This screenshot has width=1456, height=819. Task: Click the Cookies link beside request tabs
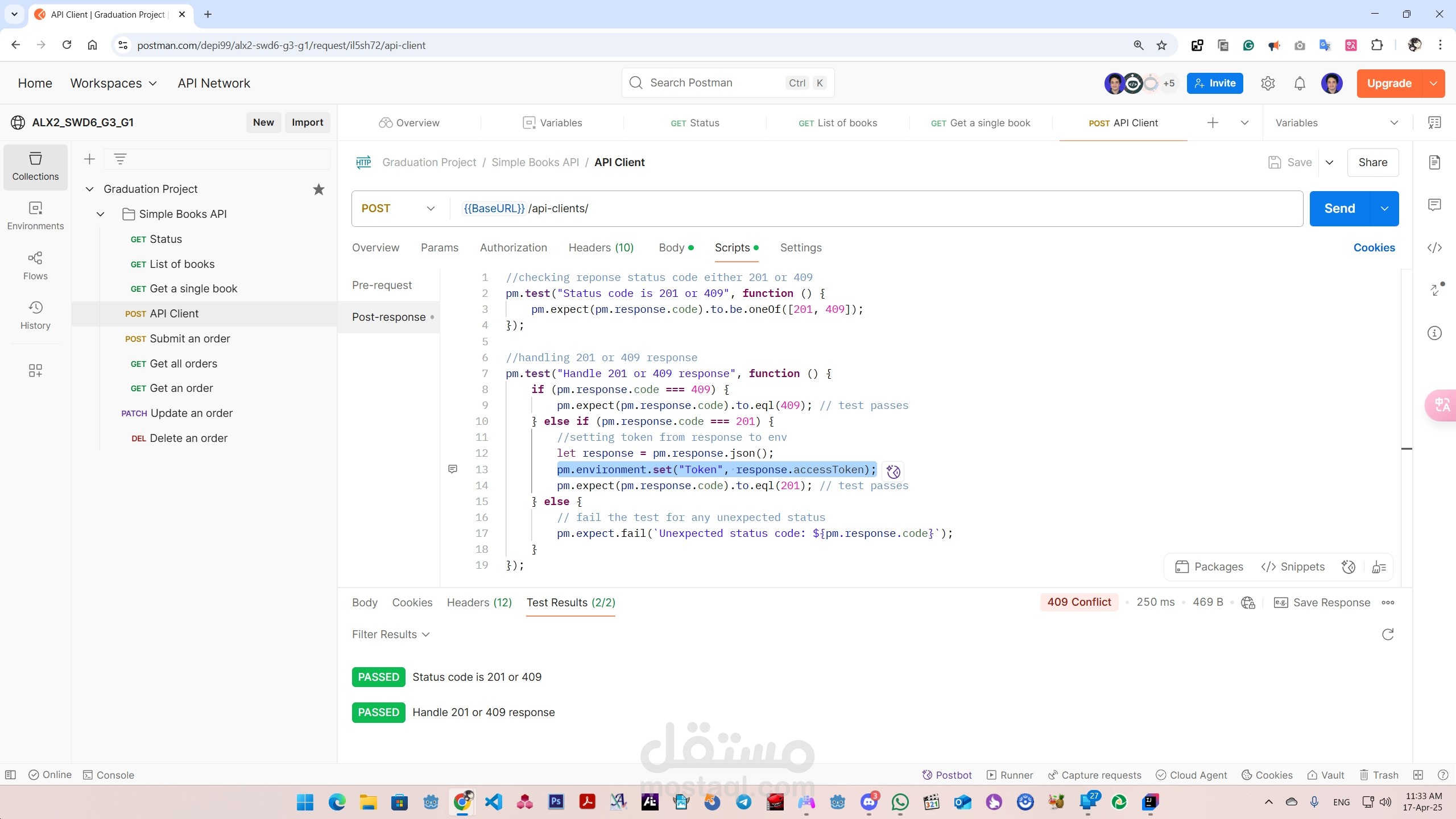[x=1374, y=247]
